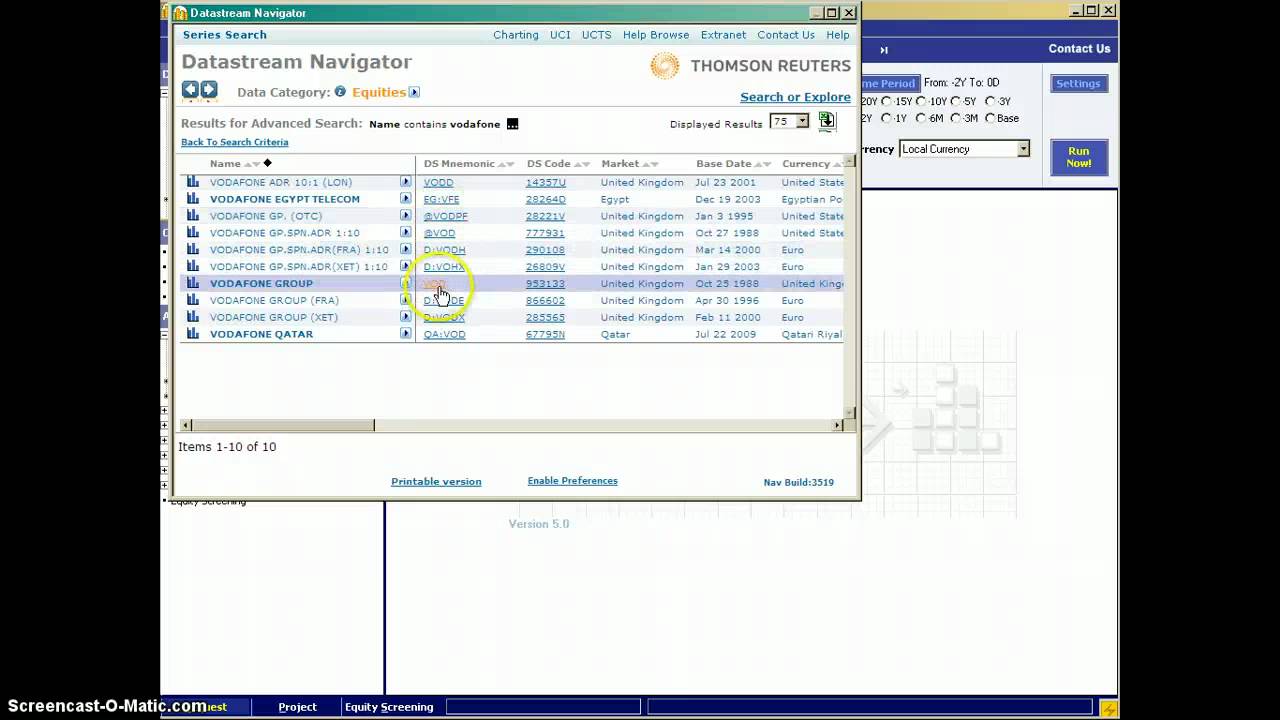Screen dimensions: 1280x720
Task: Click the Run Now! button
Action: click(x=1079, y=157)
